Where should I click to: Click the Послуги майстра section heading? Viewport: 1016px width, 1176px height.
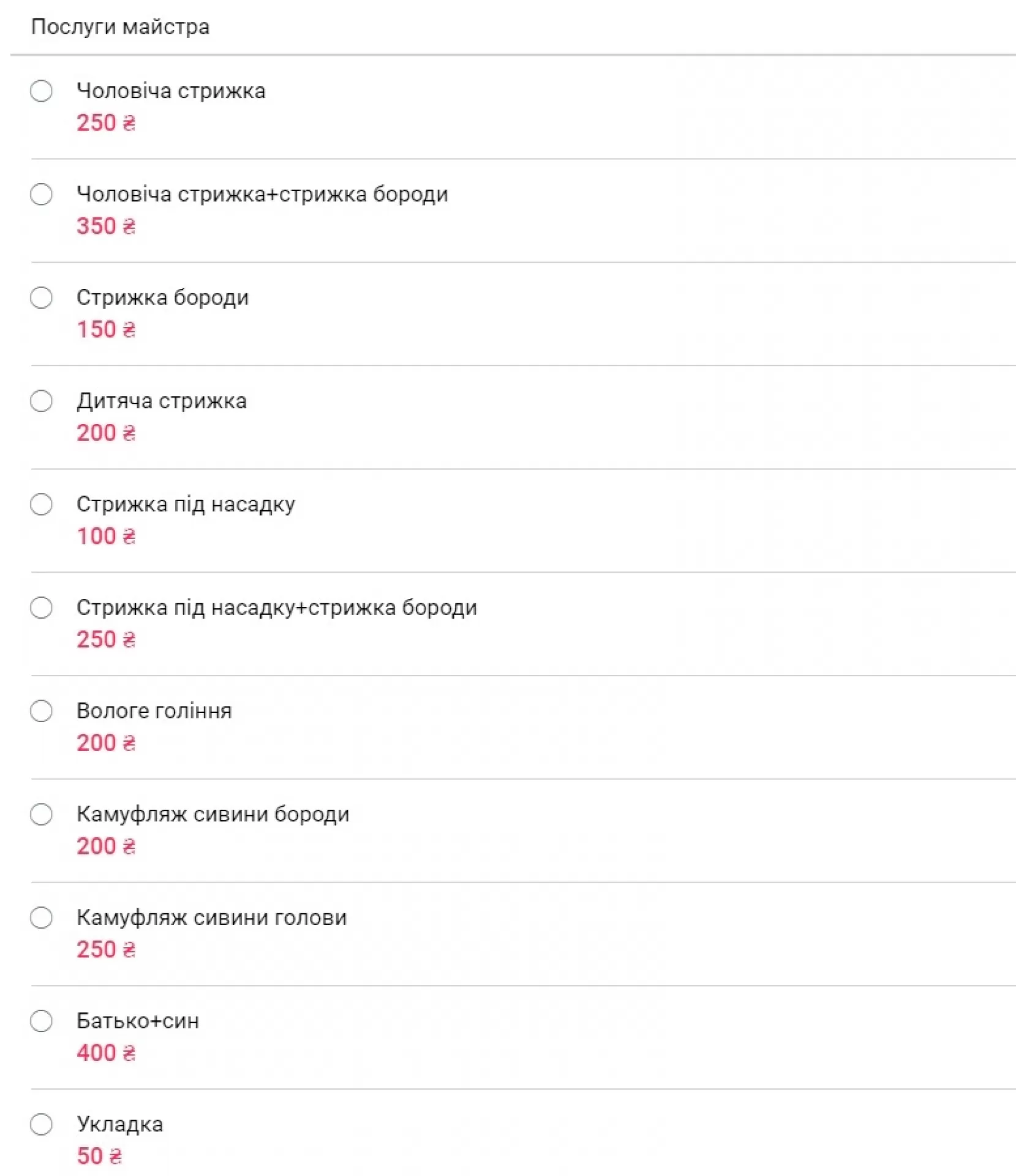(120, 27)
